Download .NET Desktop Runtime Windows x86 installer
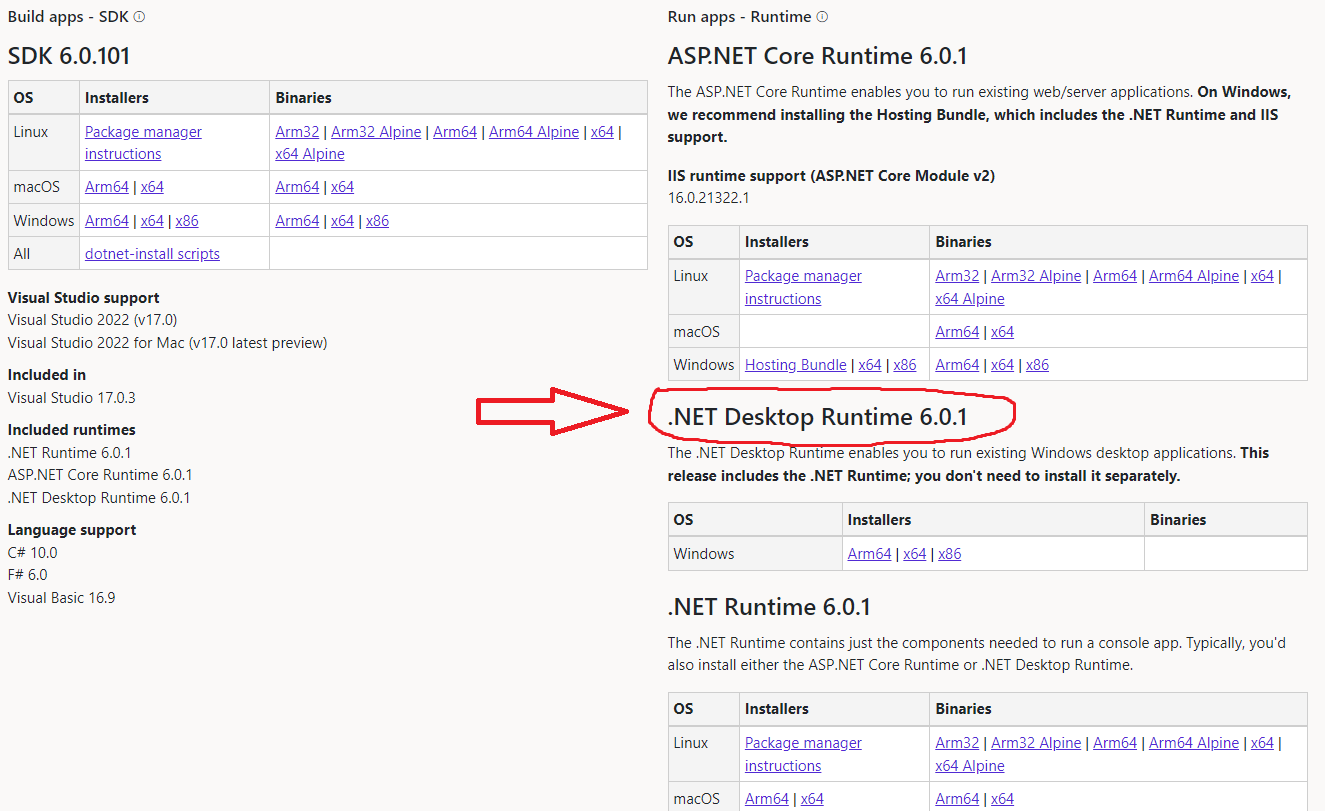The height and width of the screenshot is (811, 1325). (950, 554)
